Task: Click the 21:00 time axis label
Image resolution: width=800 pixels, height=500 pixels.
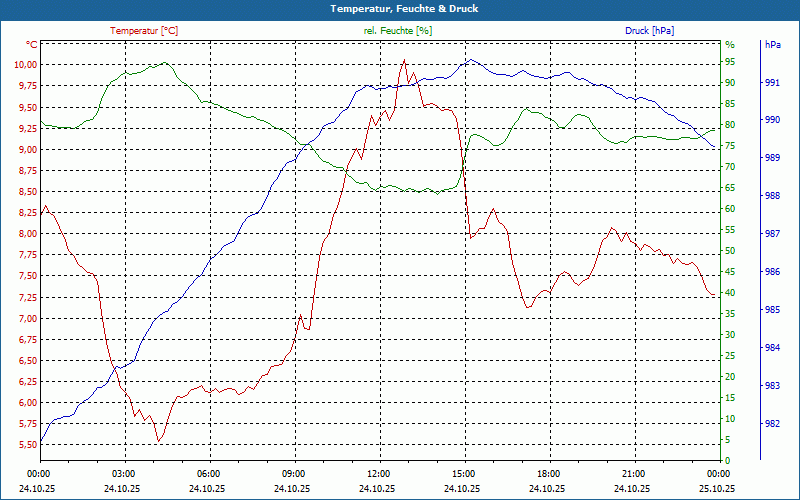Action: tap(635, 473)
